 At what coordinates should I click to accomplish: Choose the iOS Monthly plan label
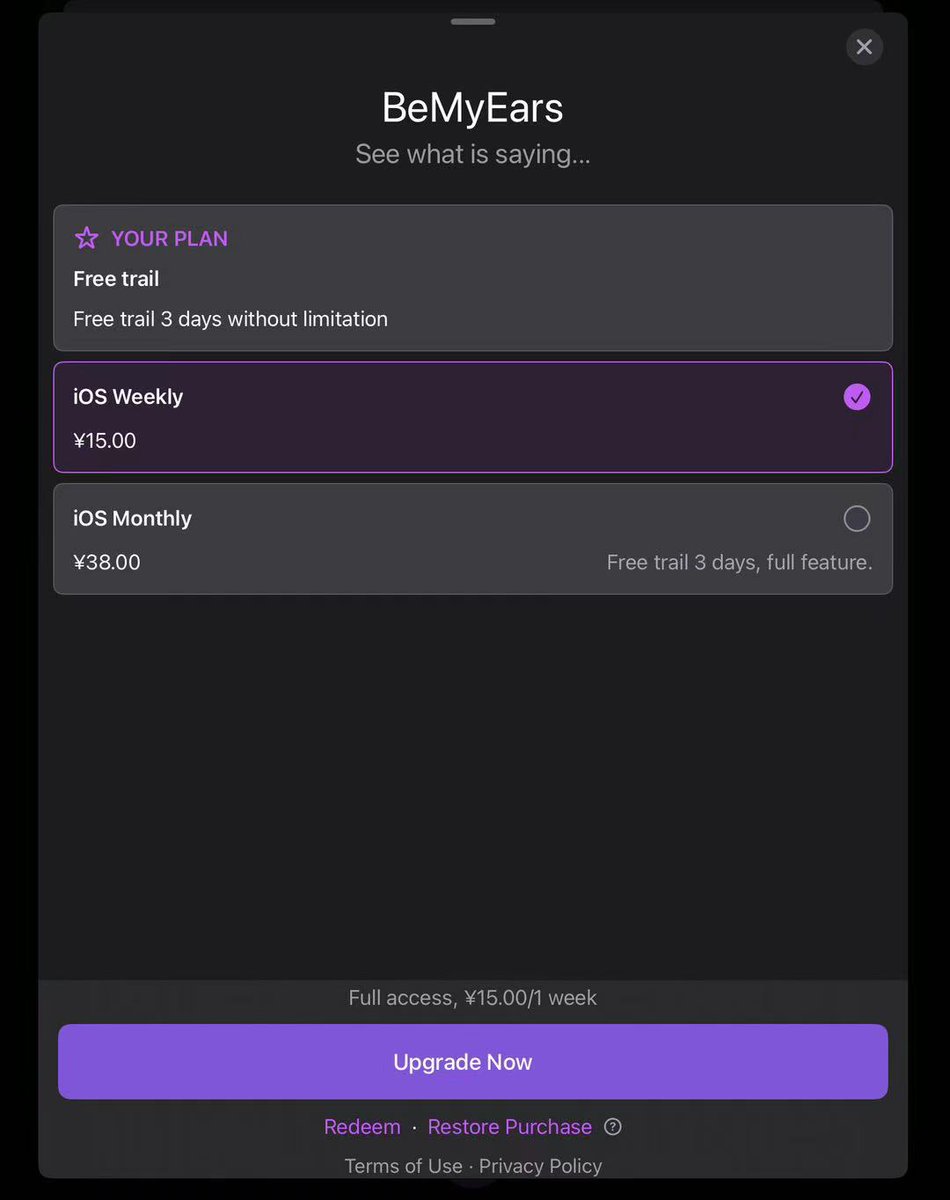click(132, 518)
